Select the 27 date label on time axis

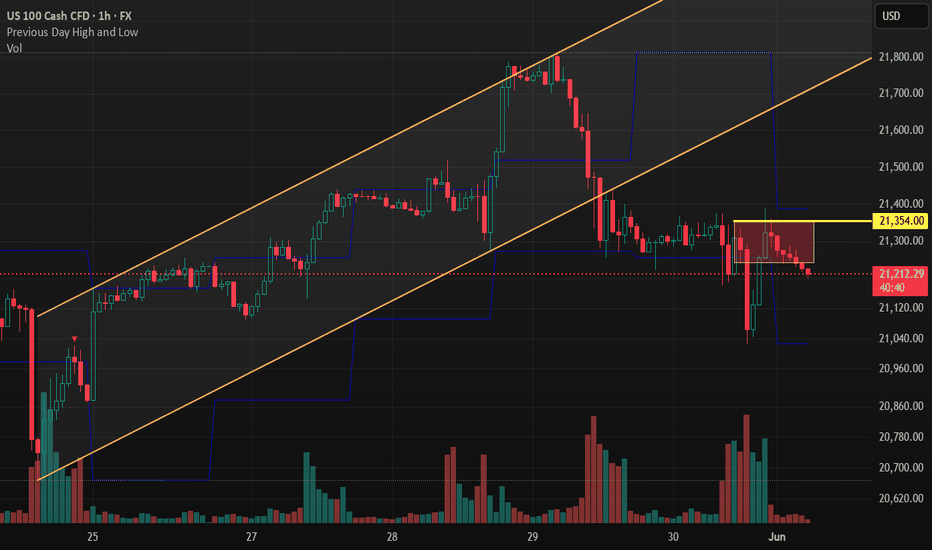251,537
